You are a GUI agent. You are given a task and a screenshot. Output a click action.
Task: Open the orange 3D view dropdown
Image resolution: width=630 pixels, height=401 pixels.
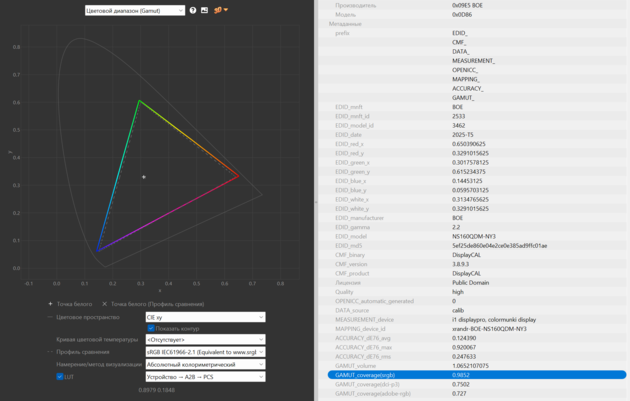point(221,10)
